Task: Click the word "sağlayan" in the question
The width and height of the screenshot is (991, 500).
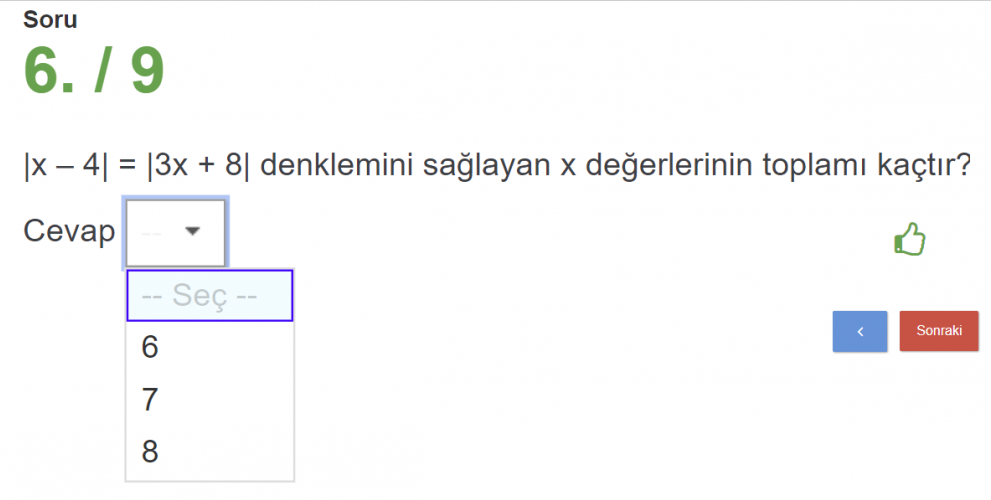Action: click(x=487, y=165)
